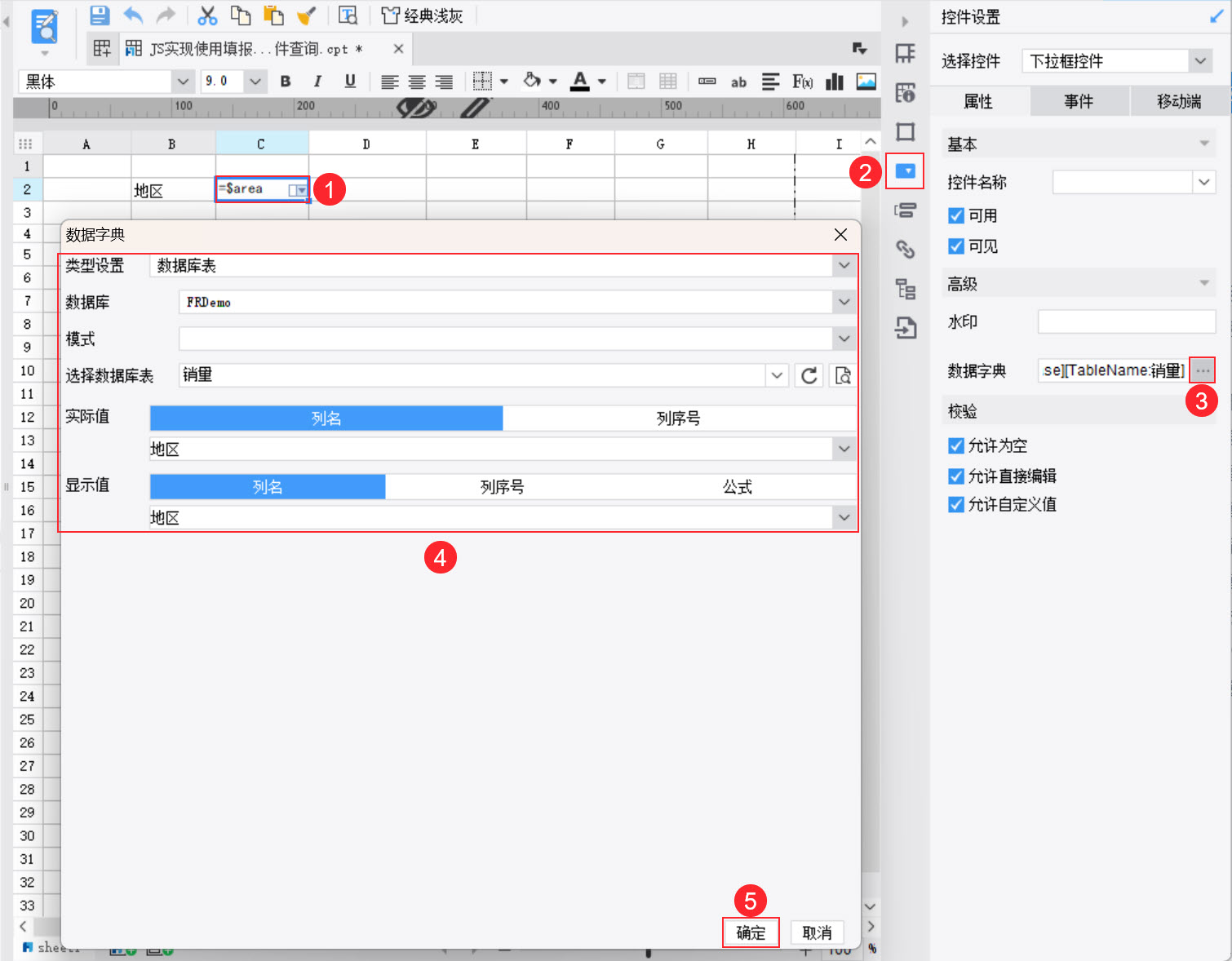Toggle the 可用 checkbox

[x=956, y=215]
